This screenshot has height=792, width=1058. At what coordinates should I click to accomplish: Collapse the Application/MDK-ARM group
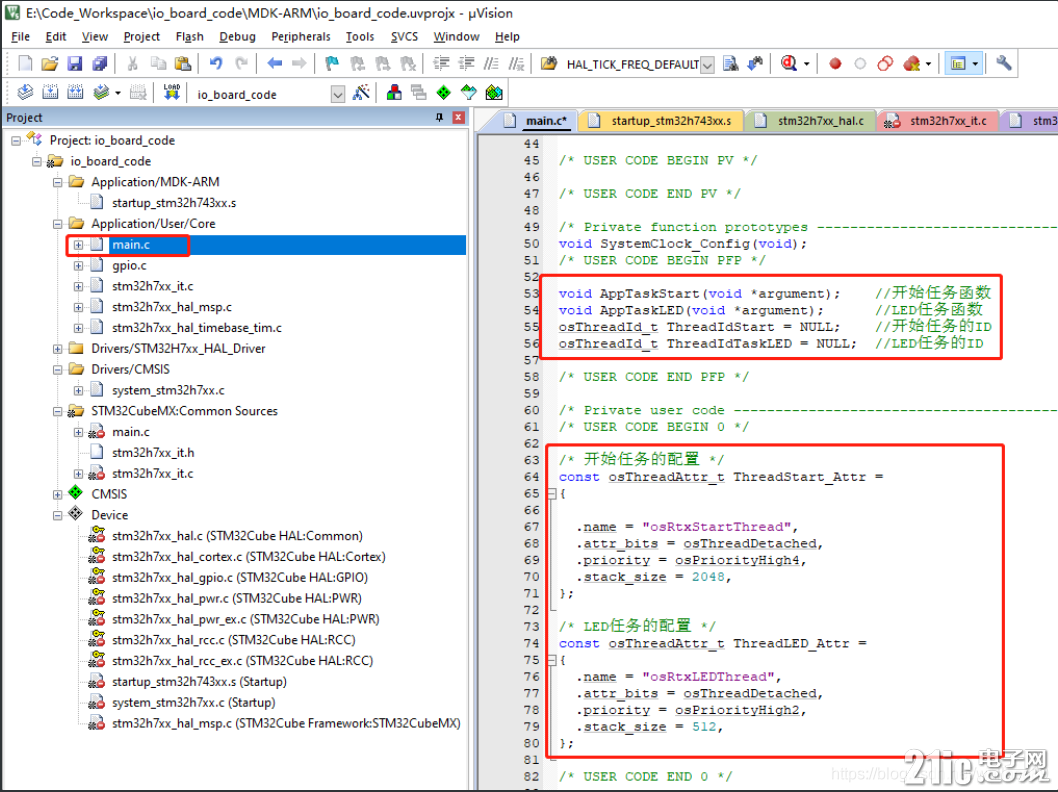pos(58,182)
